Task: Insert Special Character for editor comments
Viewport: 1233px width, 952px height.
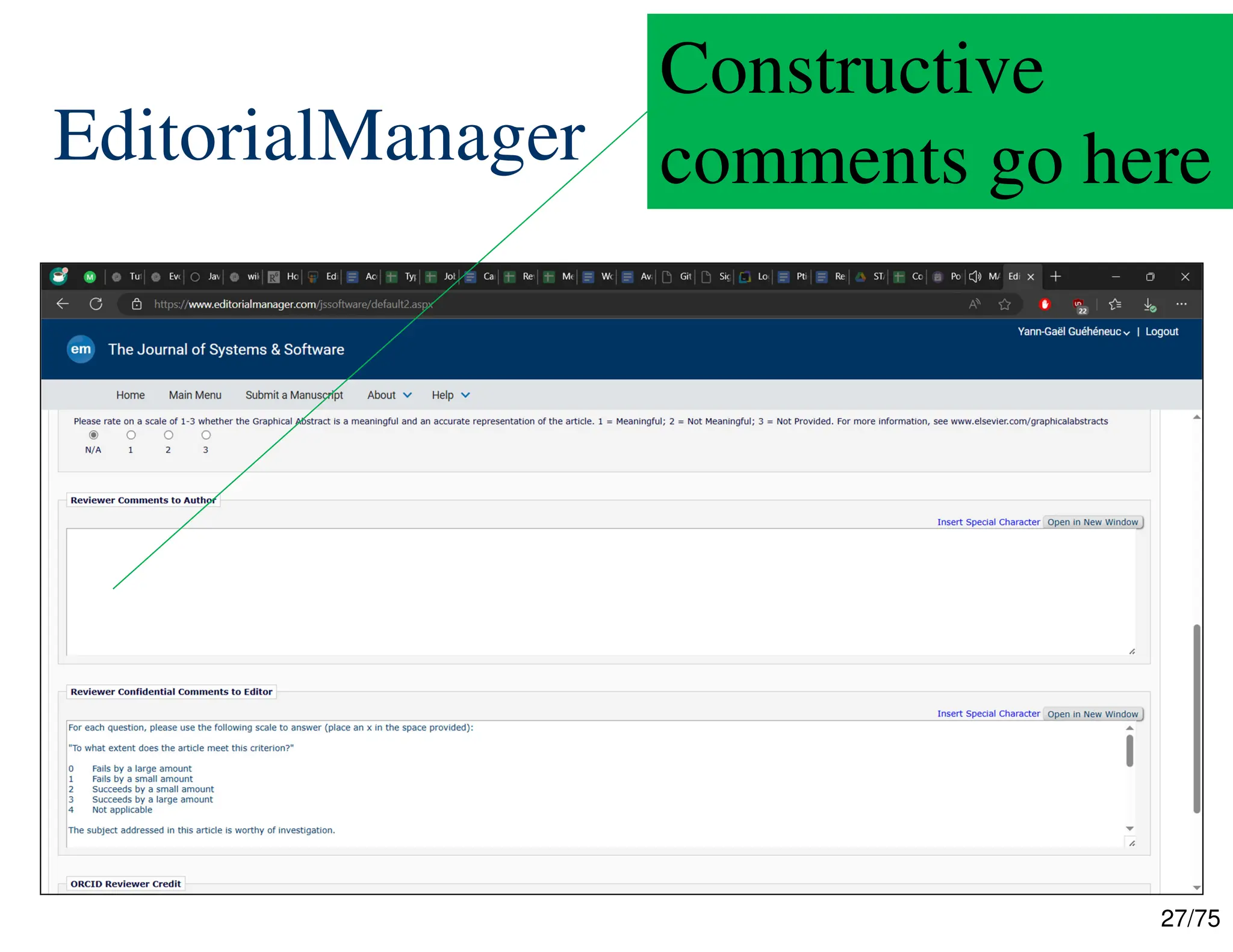Action: pyautogui.click(x=988, y=713)
